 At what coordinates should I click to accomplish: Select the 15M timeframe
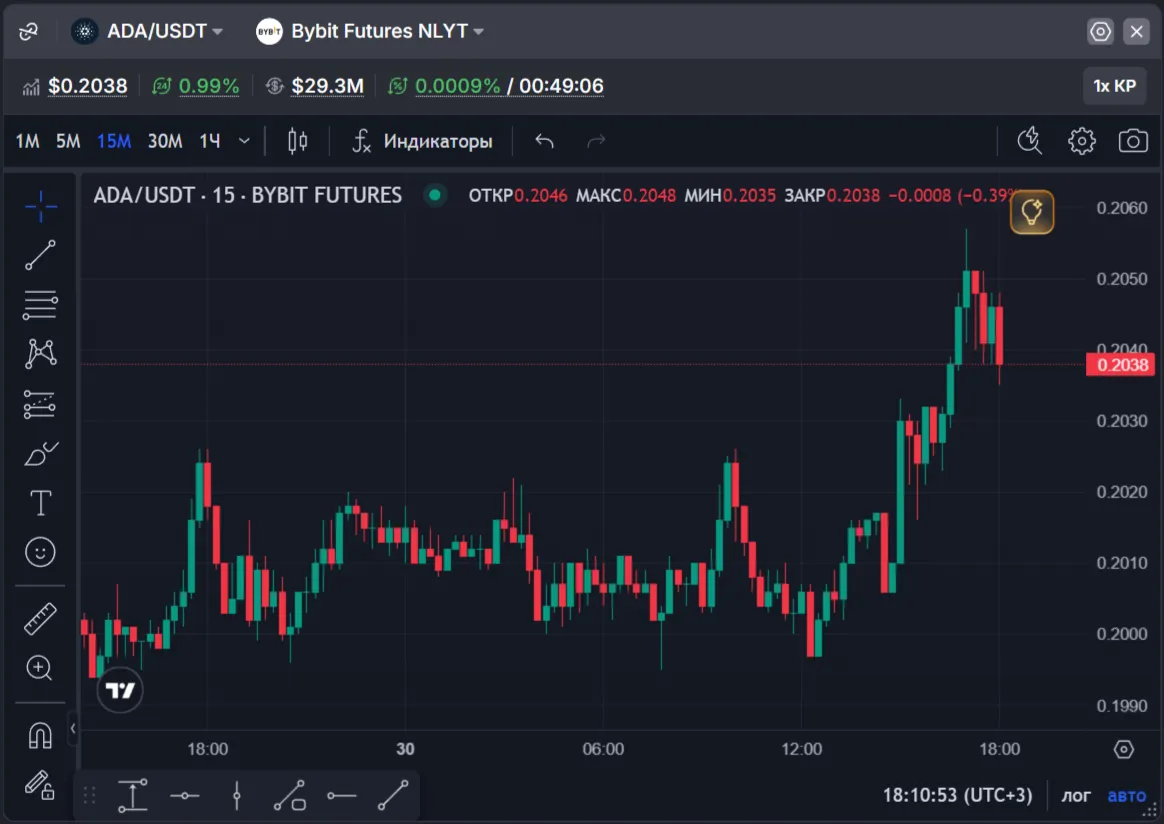tap(114, 141)
